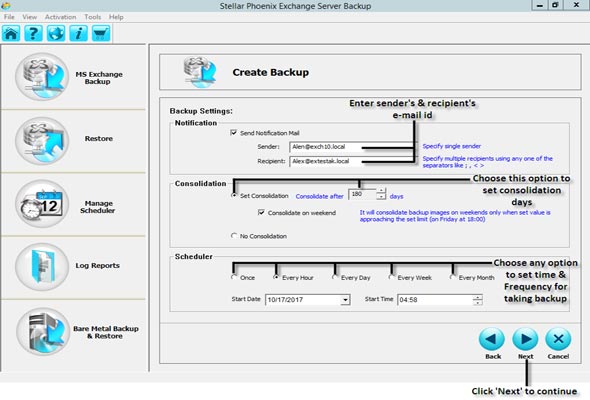Click 'Specify single sender' hint text
This screenshot has width=590, height=400.
click(452, 146)
